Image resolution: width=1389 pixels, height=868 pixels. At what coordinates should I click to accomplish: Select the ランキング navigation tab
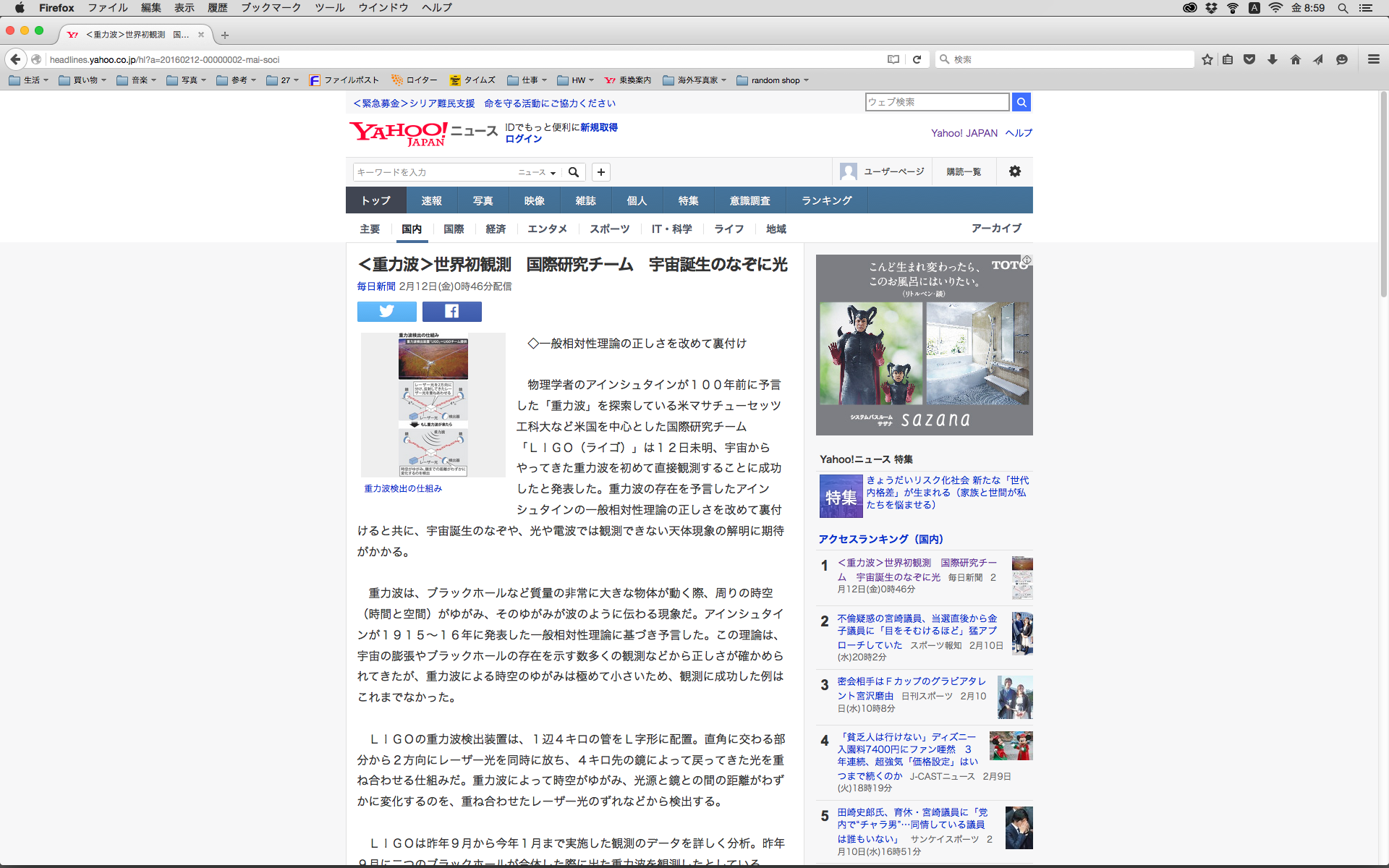coord(826,200)
